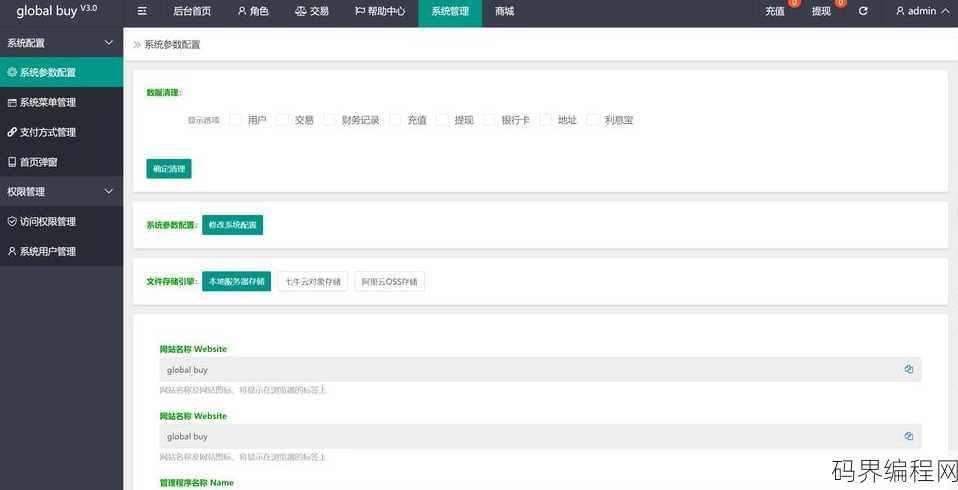
Task: Click the 确定清理 button
Action: 169,169
